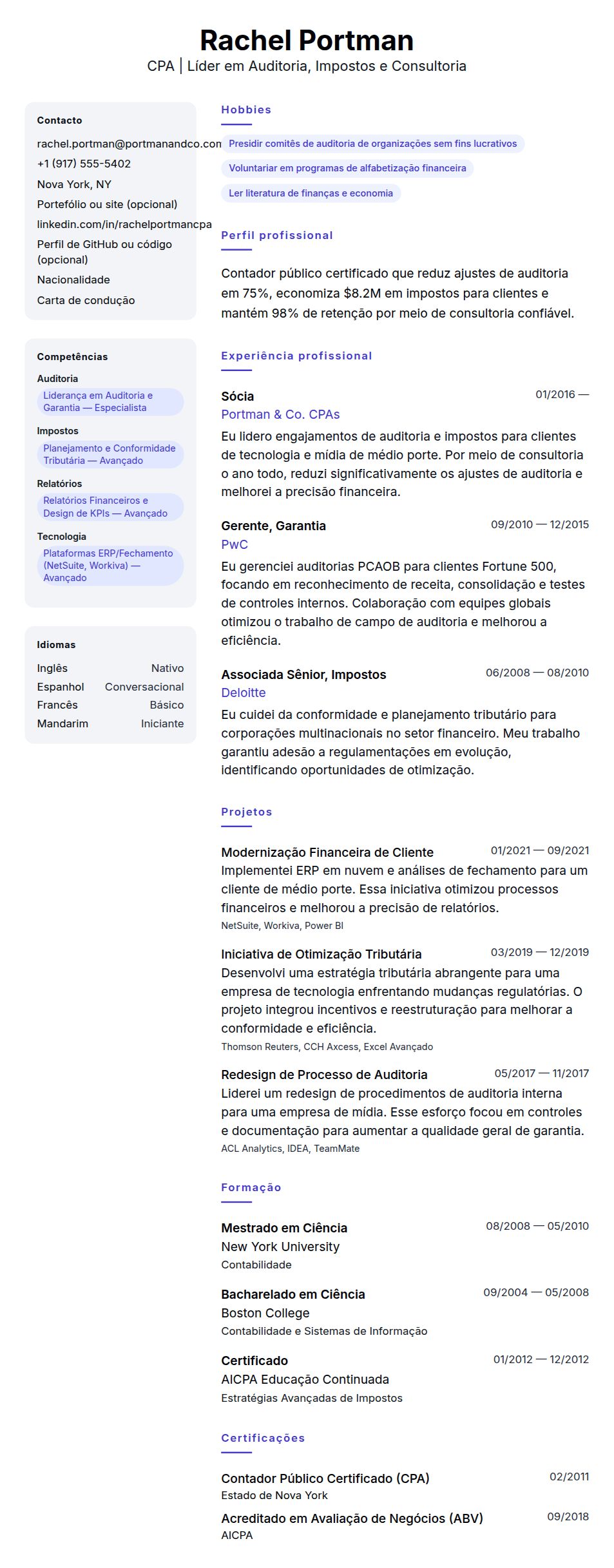Click the Portefólio ou site (opcional) line
Viewport: 614px width, 1568px height.
(x=107, y=204)
